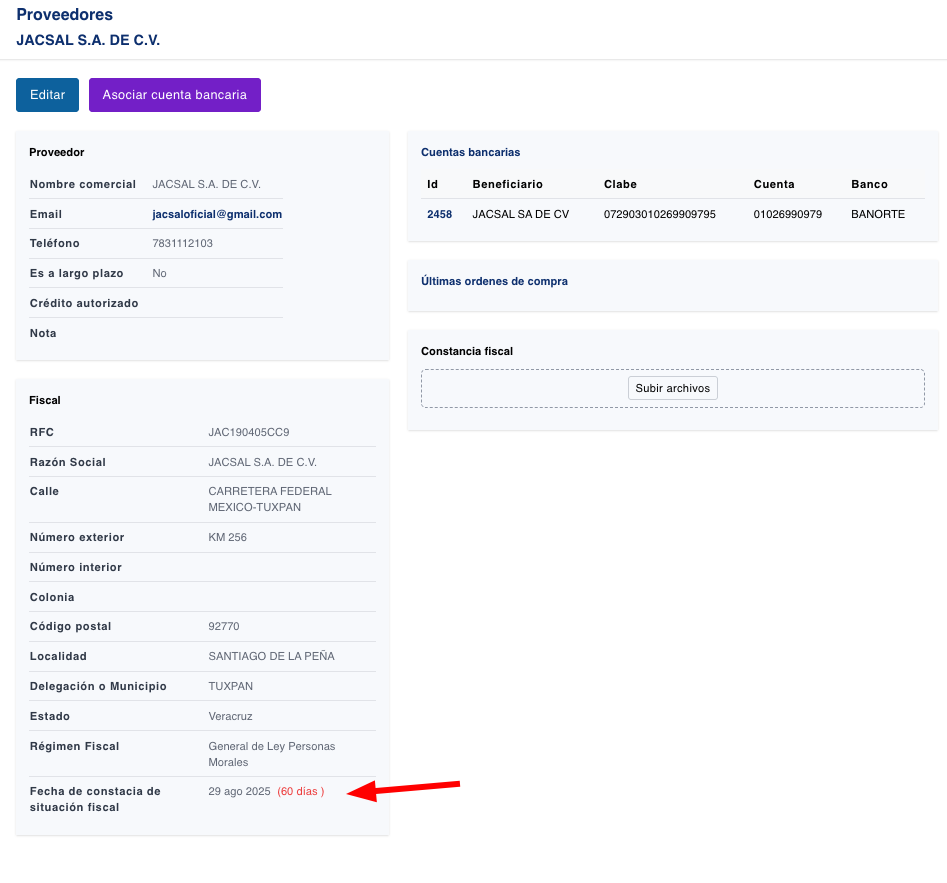Go to the Proveedores breadcrumb heading

point(65,15)
